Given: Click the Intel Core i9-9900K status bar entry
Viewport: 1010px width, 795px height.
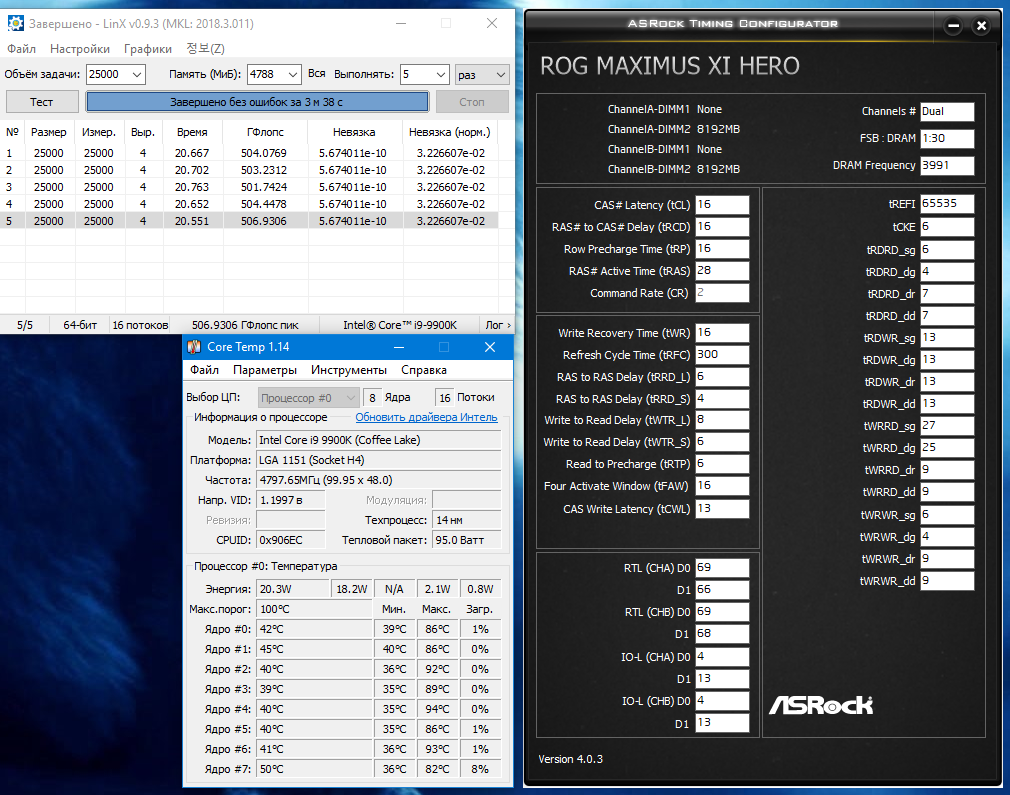Looking at the screenshot, I should [x=400, y=325].
